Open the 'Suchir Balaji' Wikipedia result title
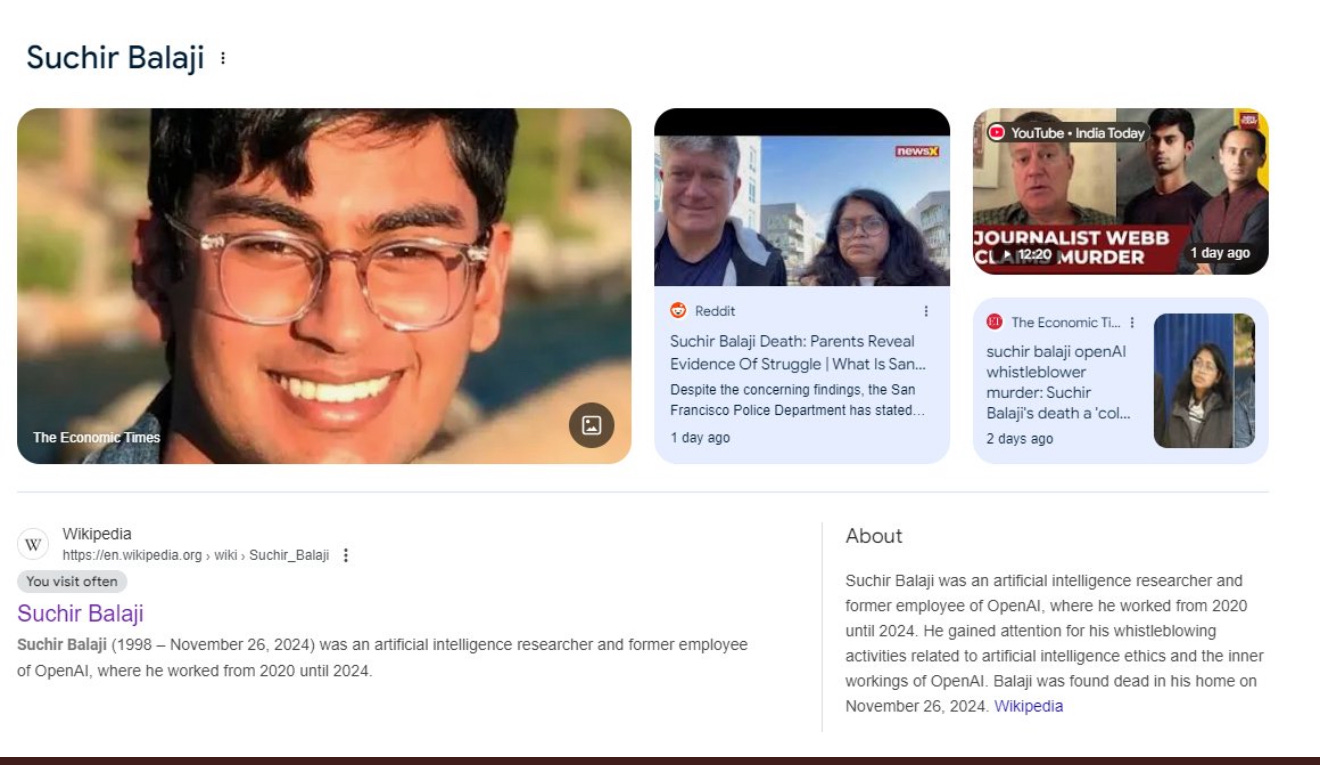This screenshot has height=765, width=1320. (x=80, y=613)
